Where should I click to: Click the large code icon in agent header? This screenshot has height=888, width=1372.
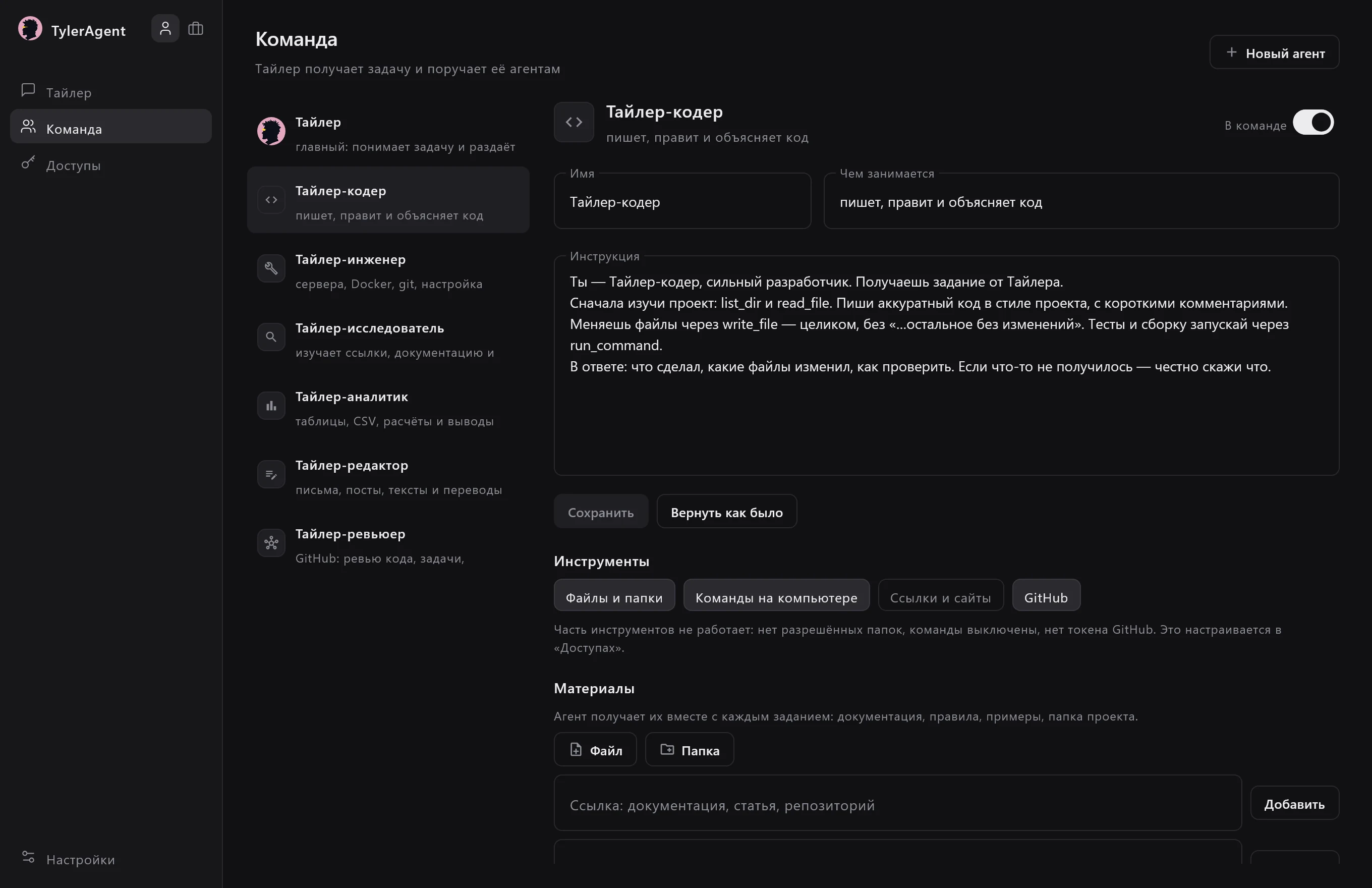click(574, 122)
